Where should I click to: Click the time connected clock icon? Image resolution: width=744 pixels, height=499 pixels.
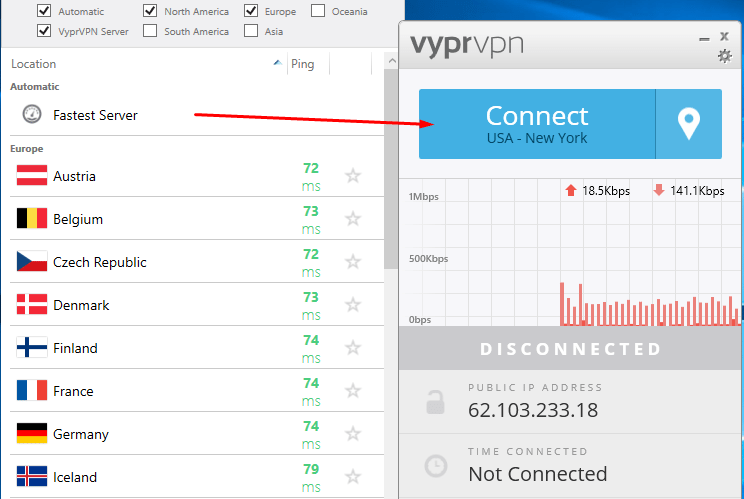click(x=435, y=466)
